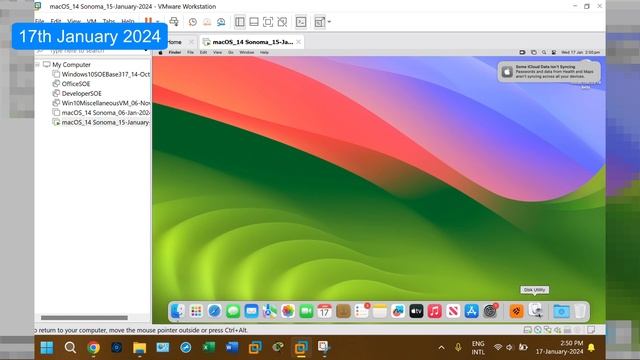This screenshot has height=360, width=640.
Task: Open Reminders from the dock
Action: tap(361, 311)
